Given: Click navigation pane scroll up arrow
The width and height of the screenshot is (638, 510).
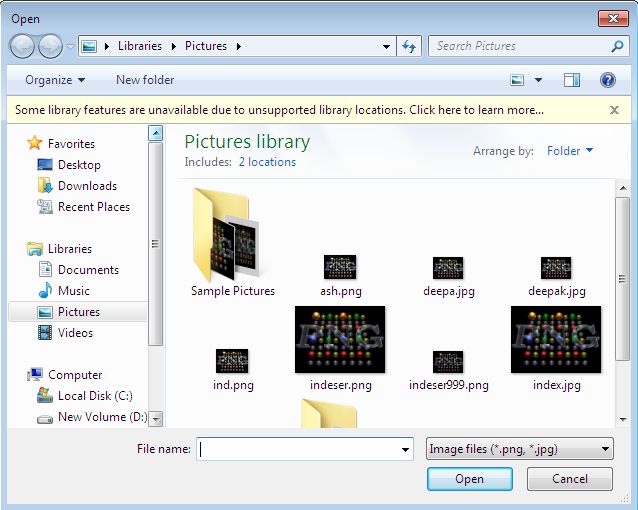Looking at the screenshot, I should click(x=155, y=133).
